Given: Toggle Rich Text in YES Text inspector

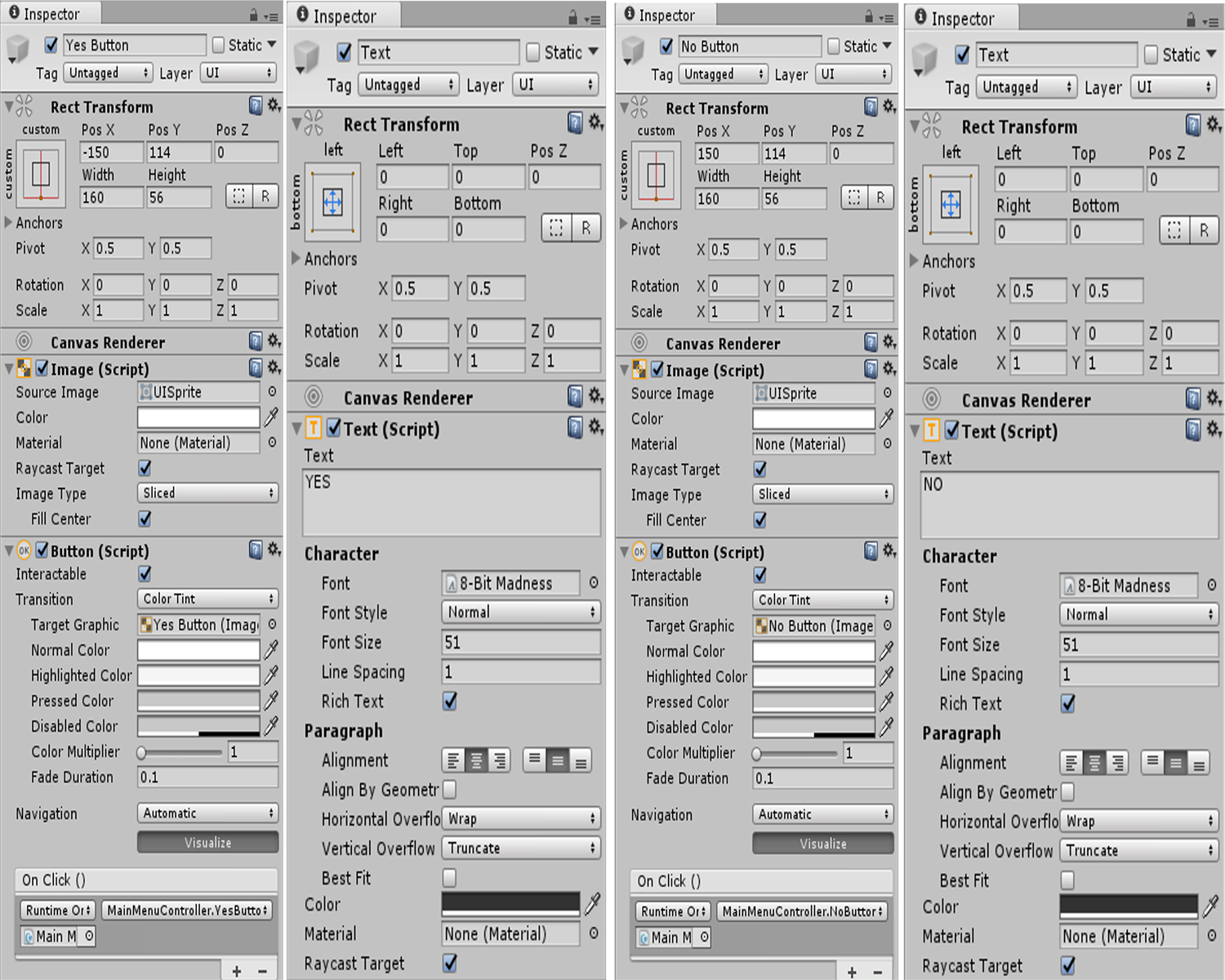Looking at the screenshot, I should point(450,701).
